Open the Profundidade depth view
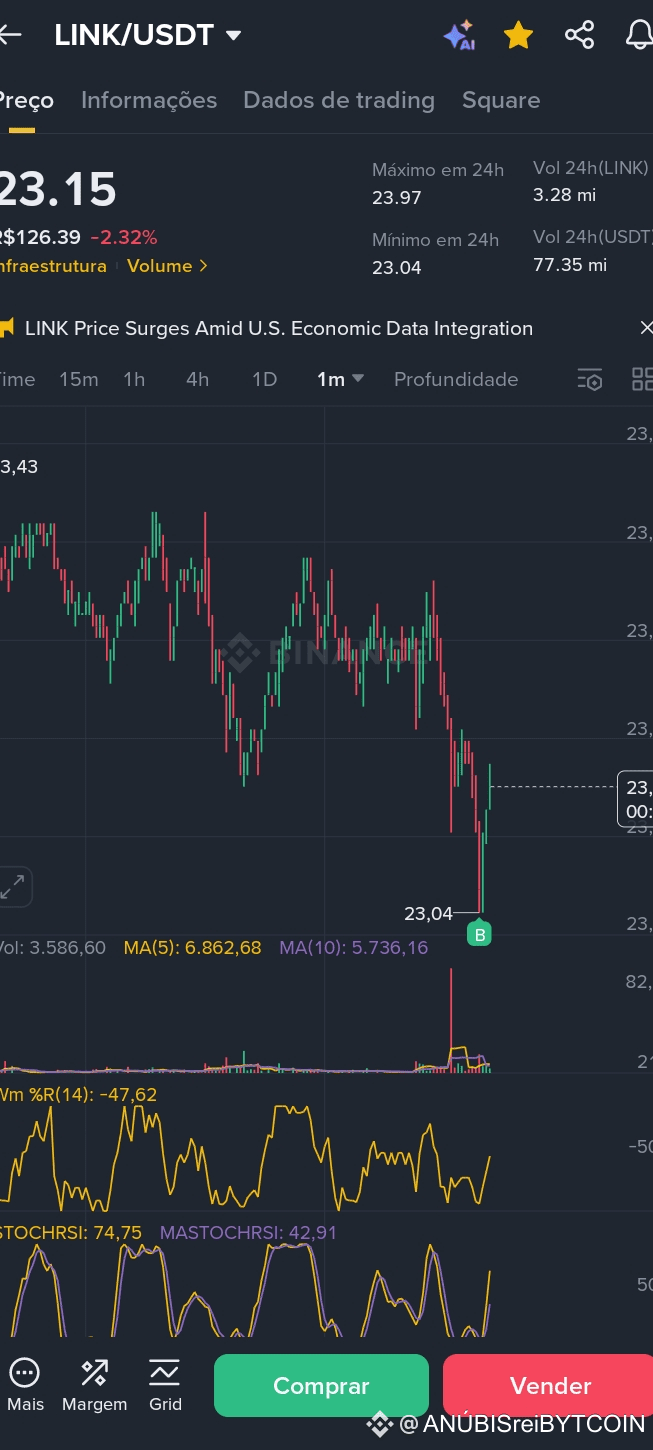The width and height of the screenshot is (653, 1450). tap(456, 379)
